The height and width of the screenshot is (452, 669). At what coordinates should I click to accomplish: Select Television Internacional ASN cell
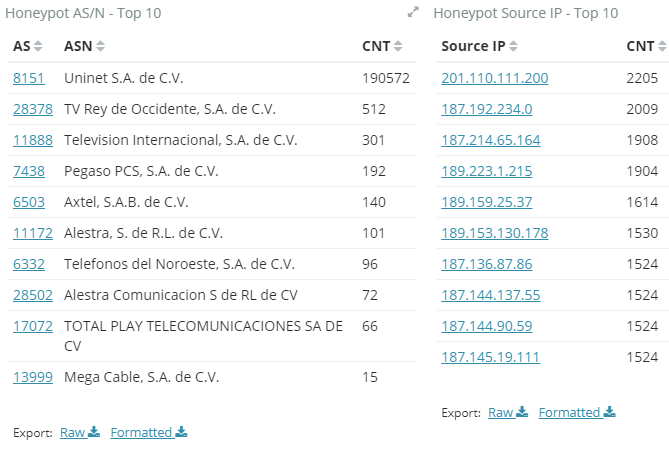[x=180, y=140]
